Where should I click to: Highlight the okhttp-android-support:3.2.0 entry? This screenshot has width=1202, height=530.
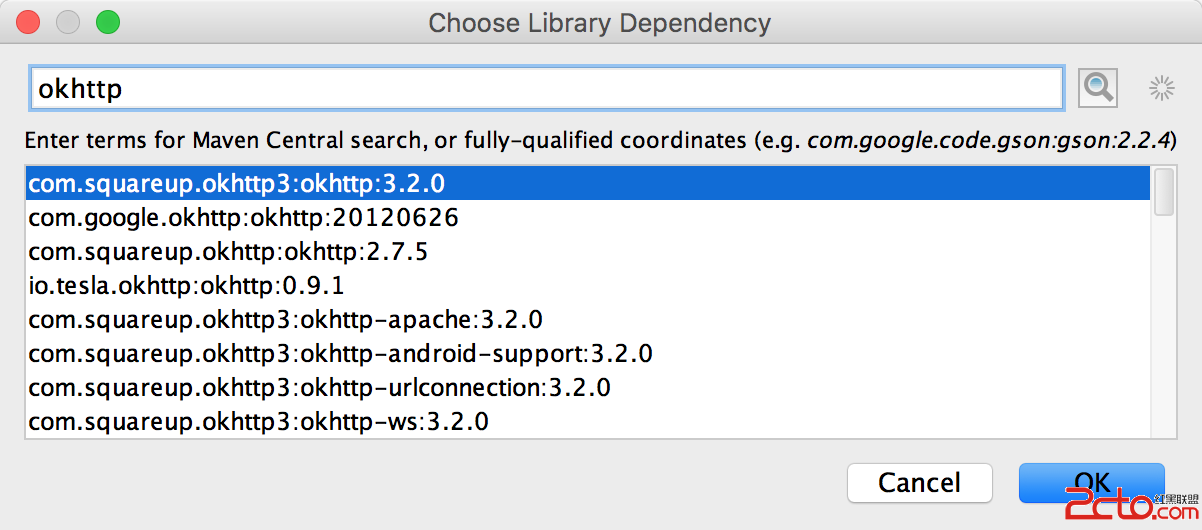pyautogui.click(x=340, y=353)
